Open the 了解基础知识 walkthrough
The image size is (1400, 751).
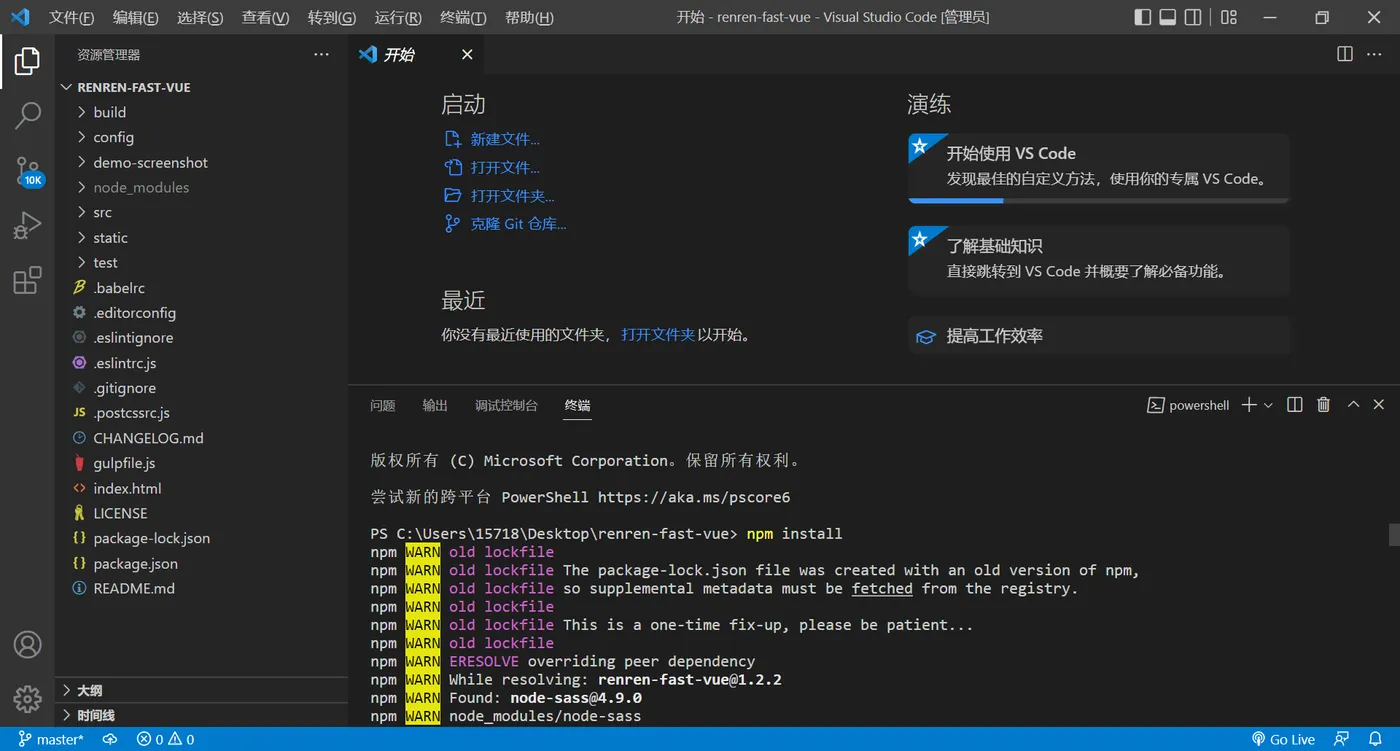coord(1099,259)
